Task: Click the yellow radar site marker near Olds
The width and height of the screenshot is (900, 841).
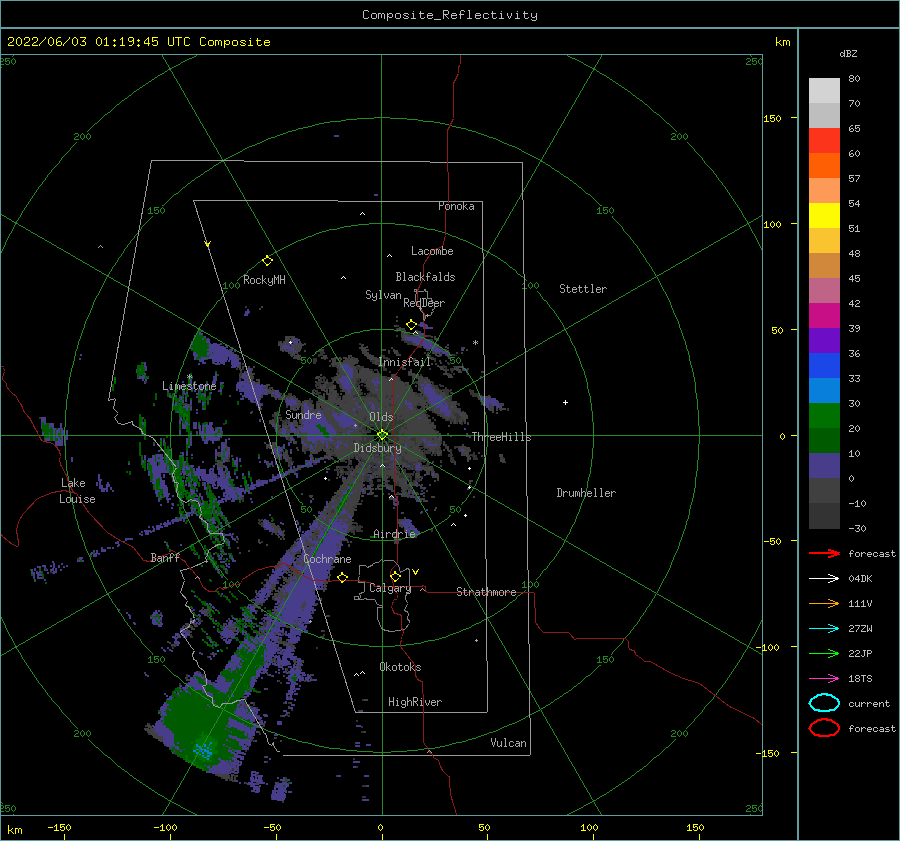Action: pyautogui.click(x=382, y=435)
